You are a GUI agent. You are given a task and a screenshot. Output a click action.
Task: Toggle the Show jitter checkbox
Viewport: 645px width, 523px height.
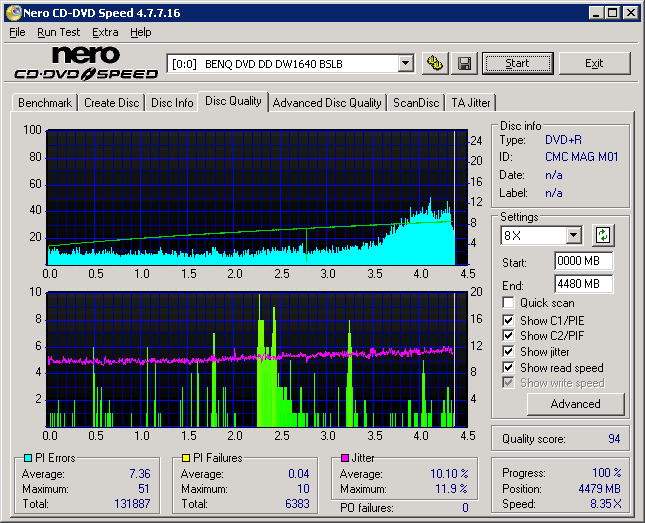[509, 352]
